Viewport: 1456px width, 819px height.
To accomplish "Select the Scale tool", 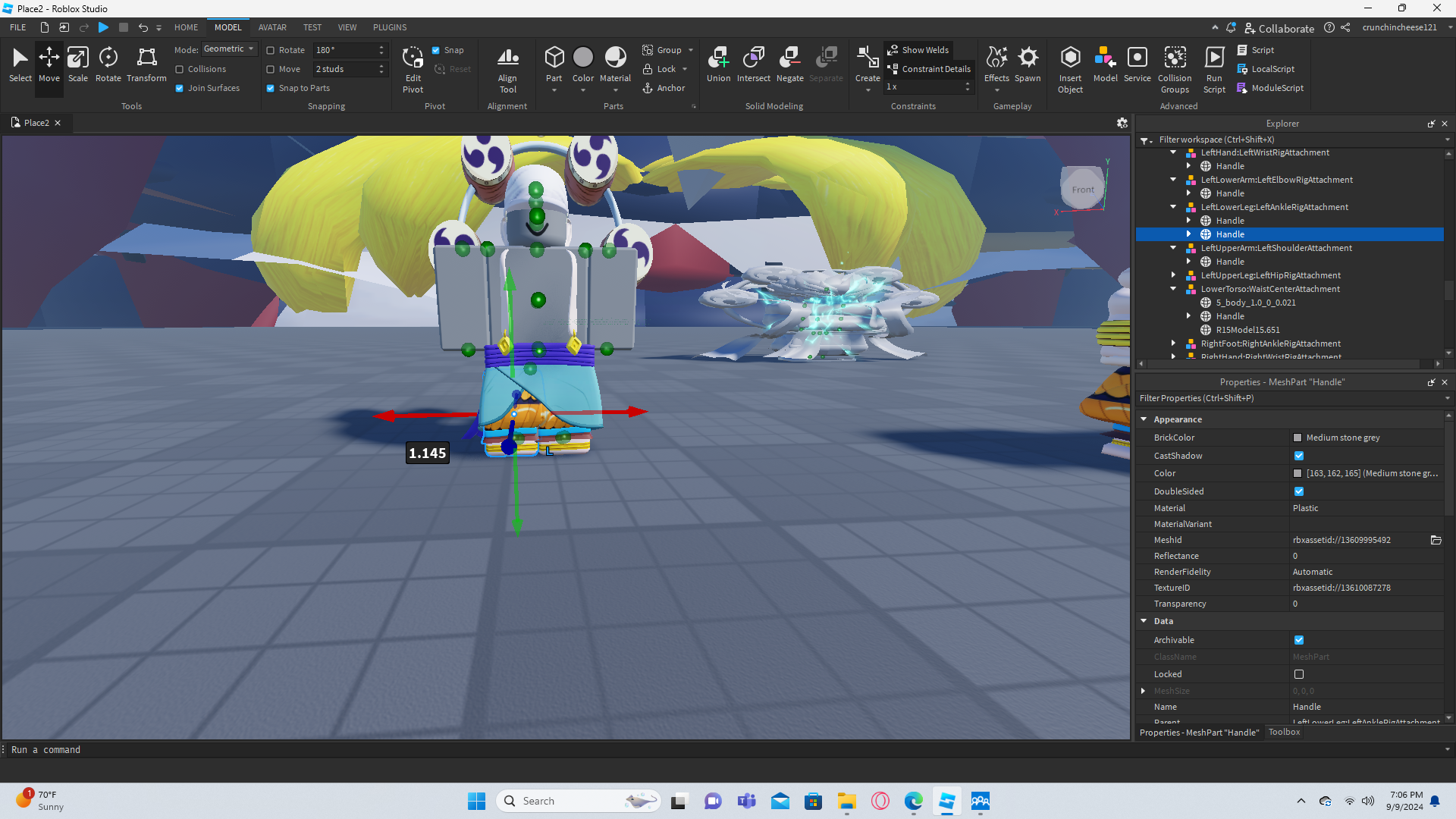I will (x=78, y=64).
